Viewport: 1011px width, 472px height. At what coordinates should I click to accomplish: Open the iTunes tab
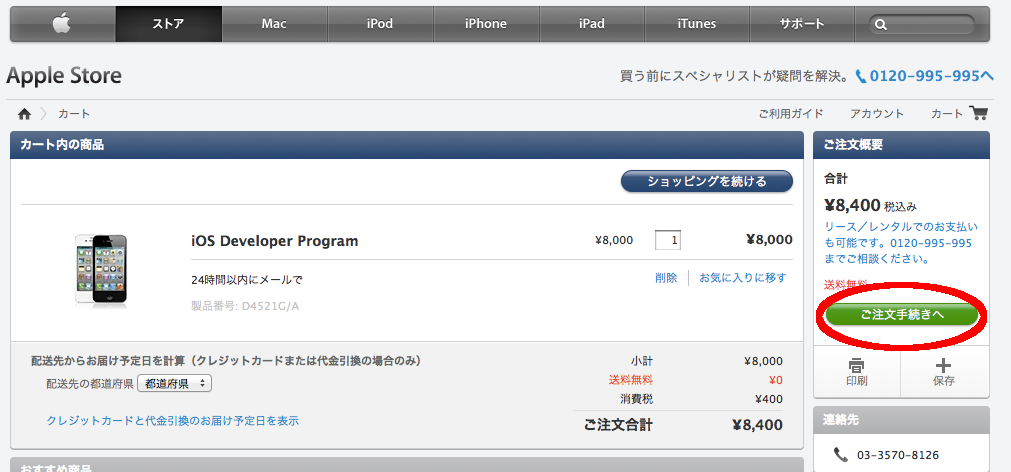point(696,24)
